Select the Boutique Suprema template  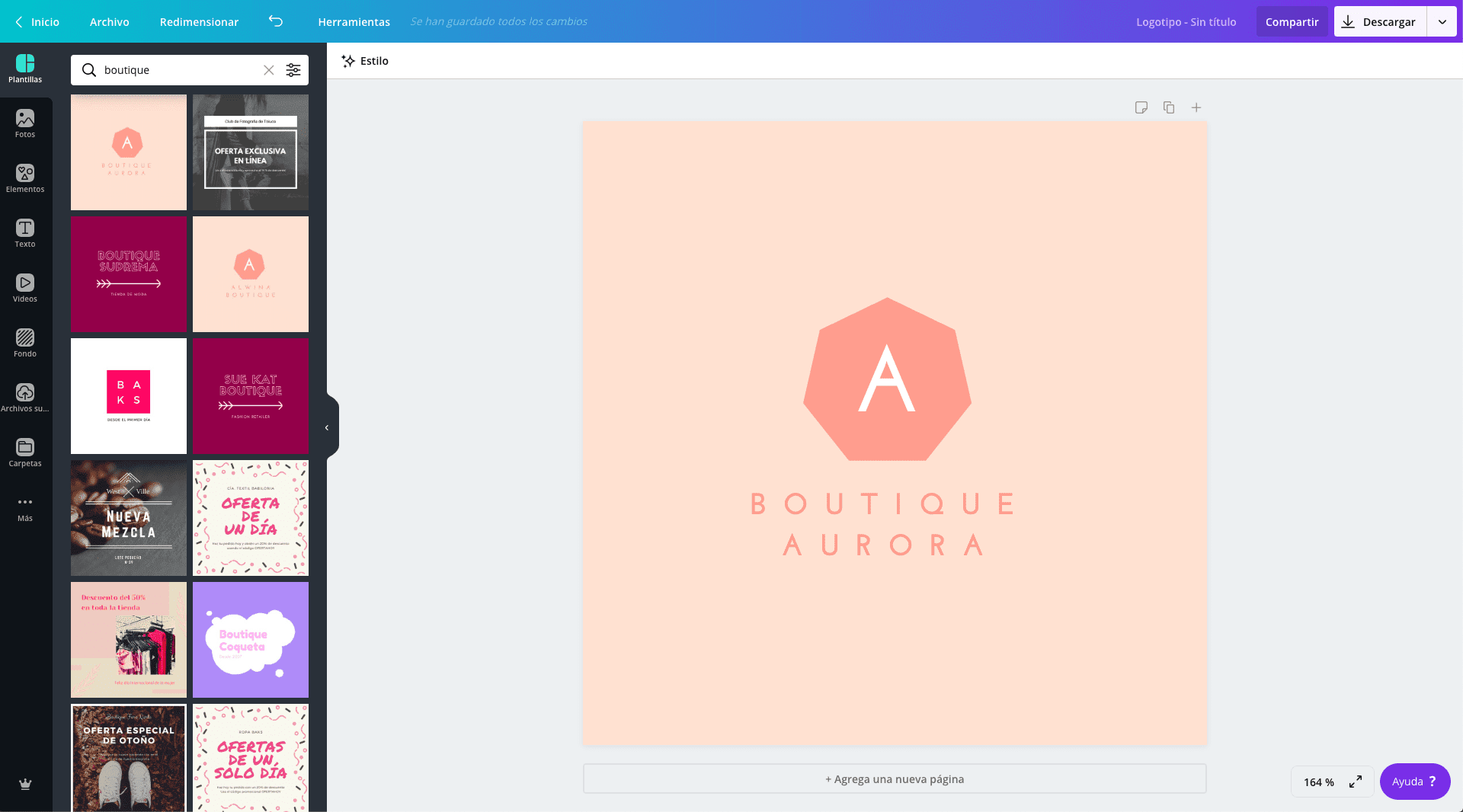pyautogui.click(x=129, y=274)
